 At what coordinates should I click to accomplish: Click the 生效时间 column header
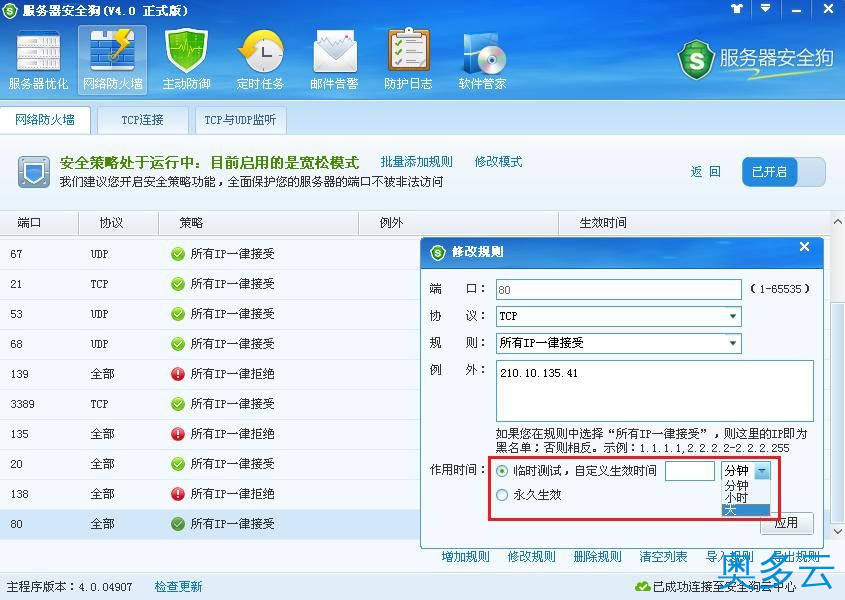click(x=695, y=223)
